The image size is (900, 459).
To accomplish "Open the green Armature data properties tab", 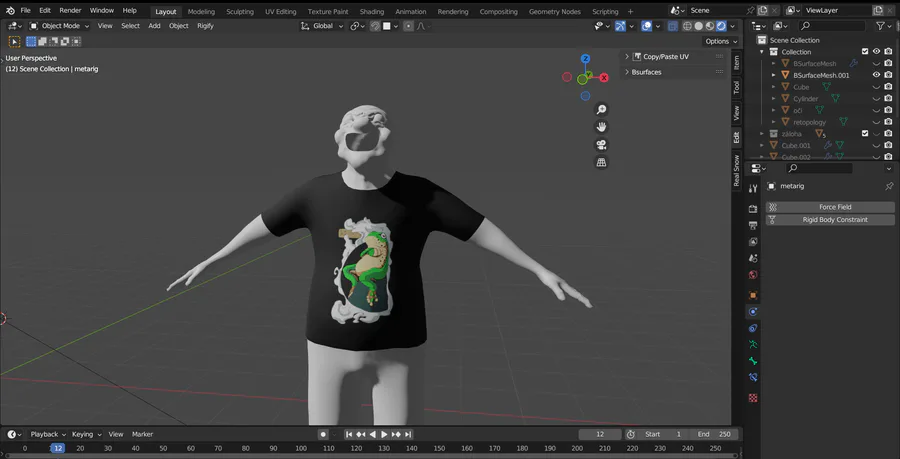I will 753,345.
